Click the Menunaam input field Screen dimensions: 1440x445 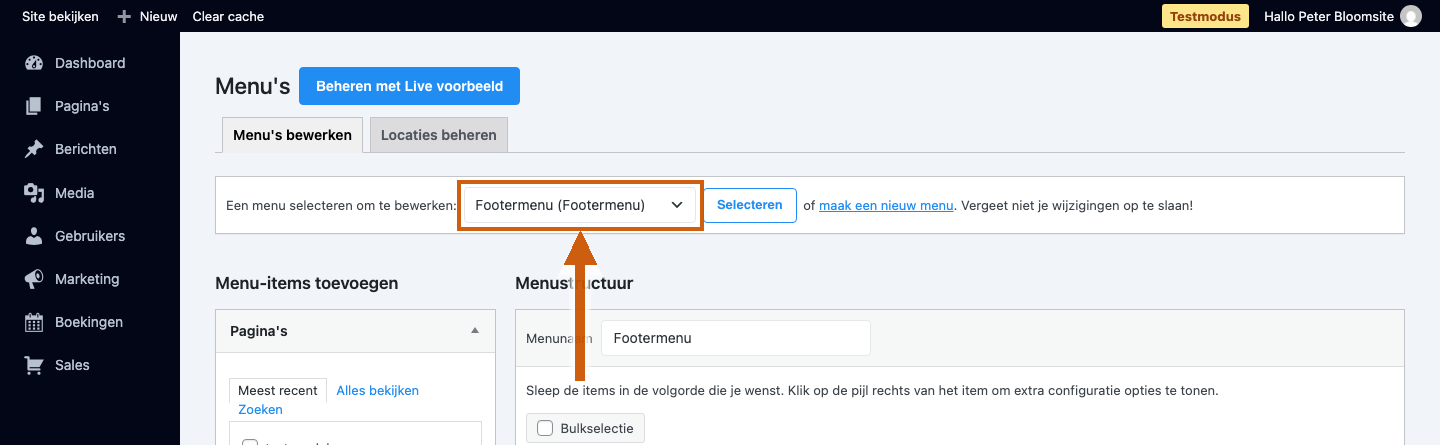[736, 338]
